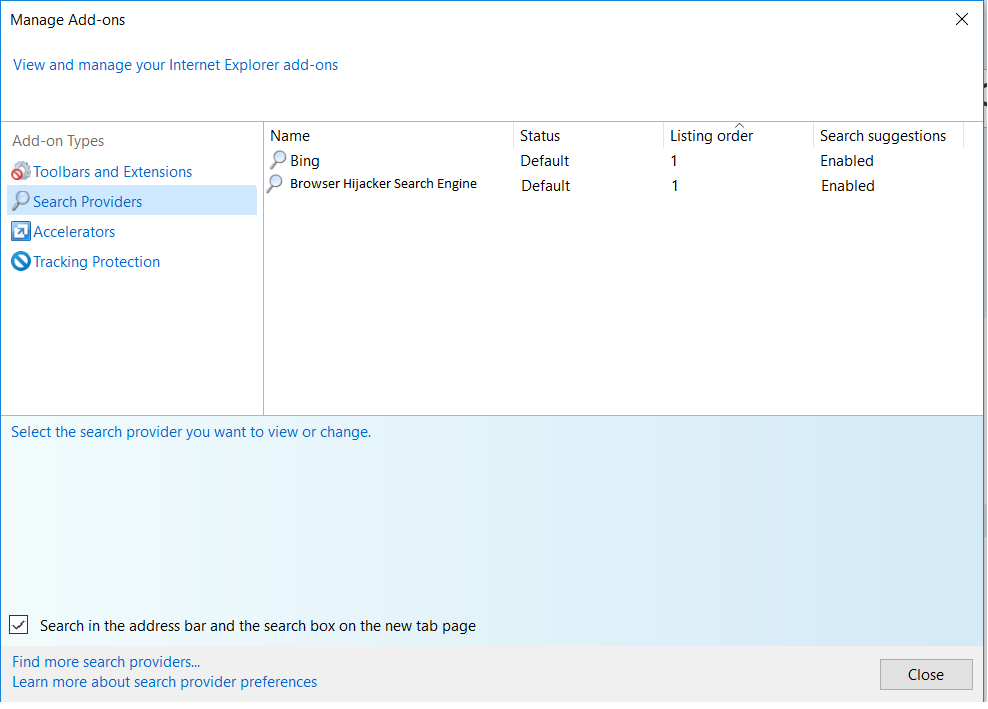
Task: Open Learn more about search provider preferences
Action: point(165,682)
